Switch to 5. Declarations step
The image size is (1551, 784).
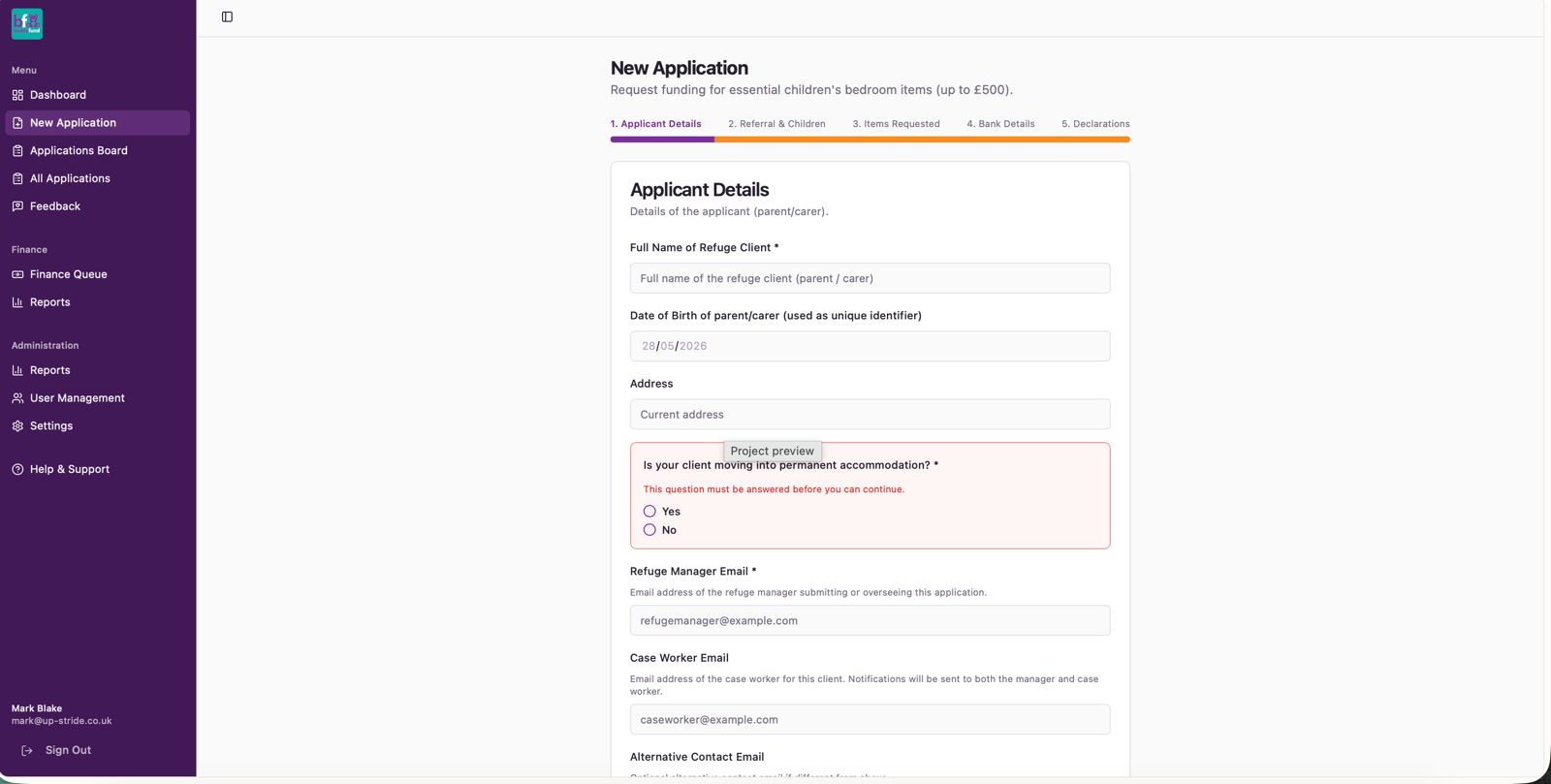[1095, 124]
